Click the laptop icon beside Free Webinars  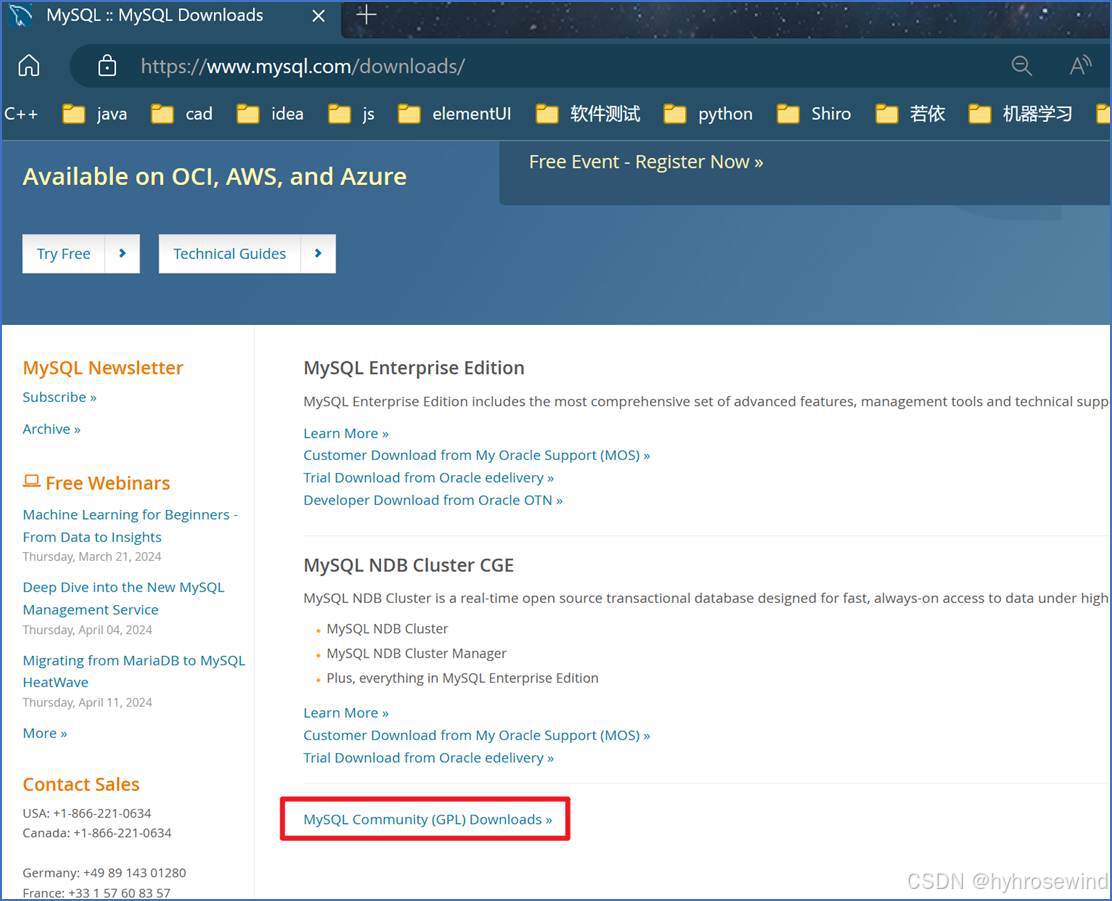[31, 481]
